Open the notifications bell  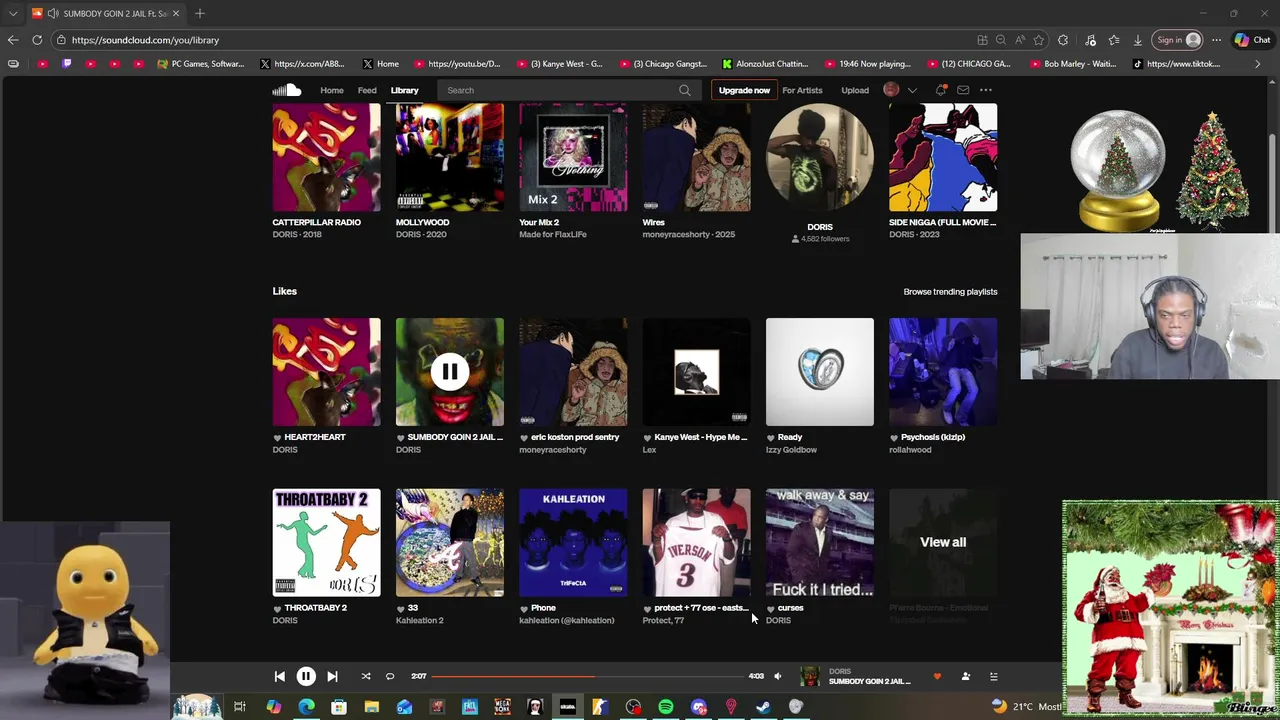[941, 90]
